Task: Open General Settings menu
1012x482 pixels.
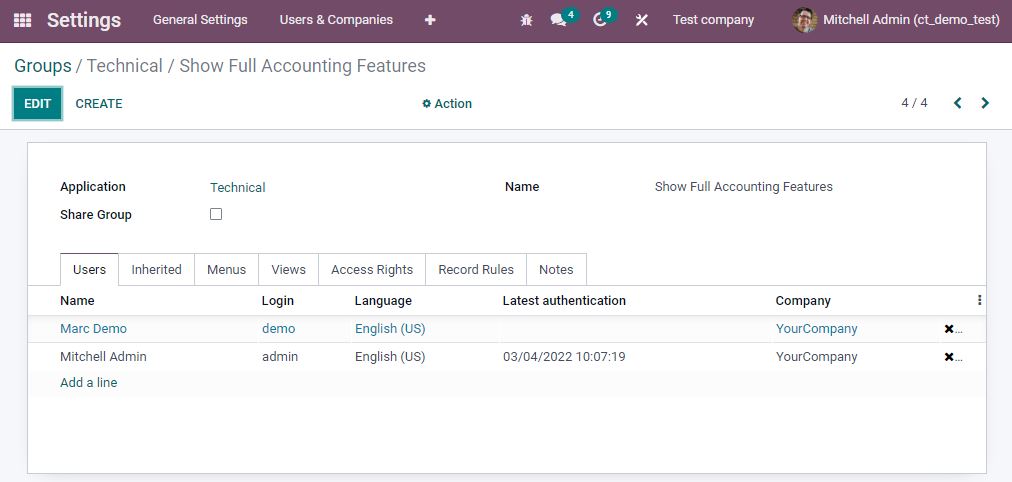Action: (x=200, y=20)
